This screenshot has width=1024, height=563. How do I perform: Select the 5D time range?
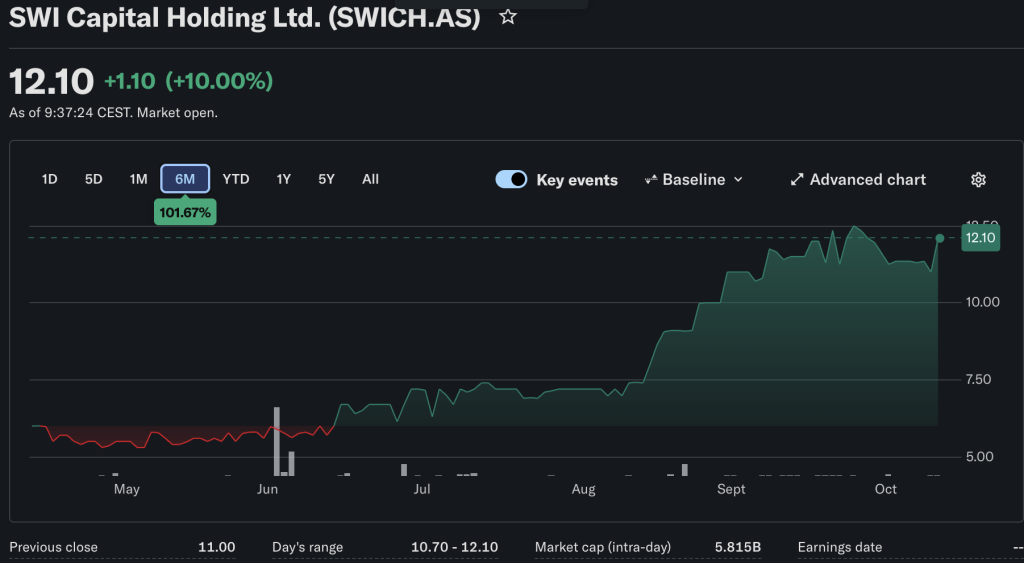(93, 179)
